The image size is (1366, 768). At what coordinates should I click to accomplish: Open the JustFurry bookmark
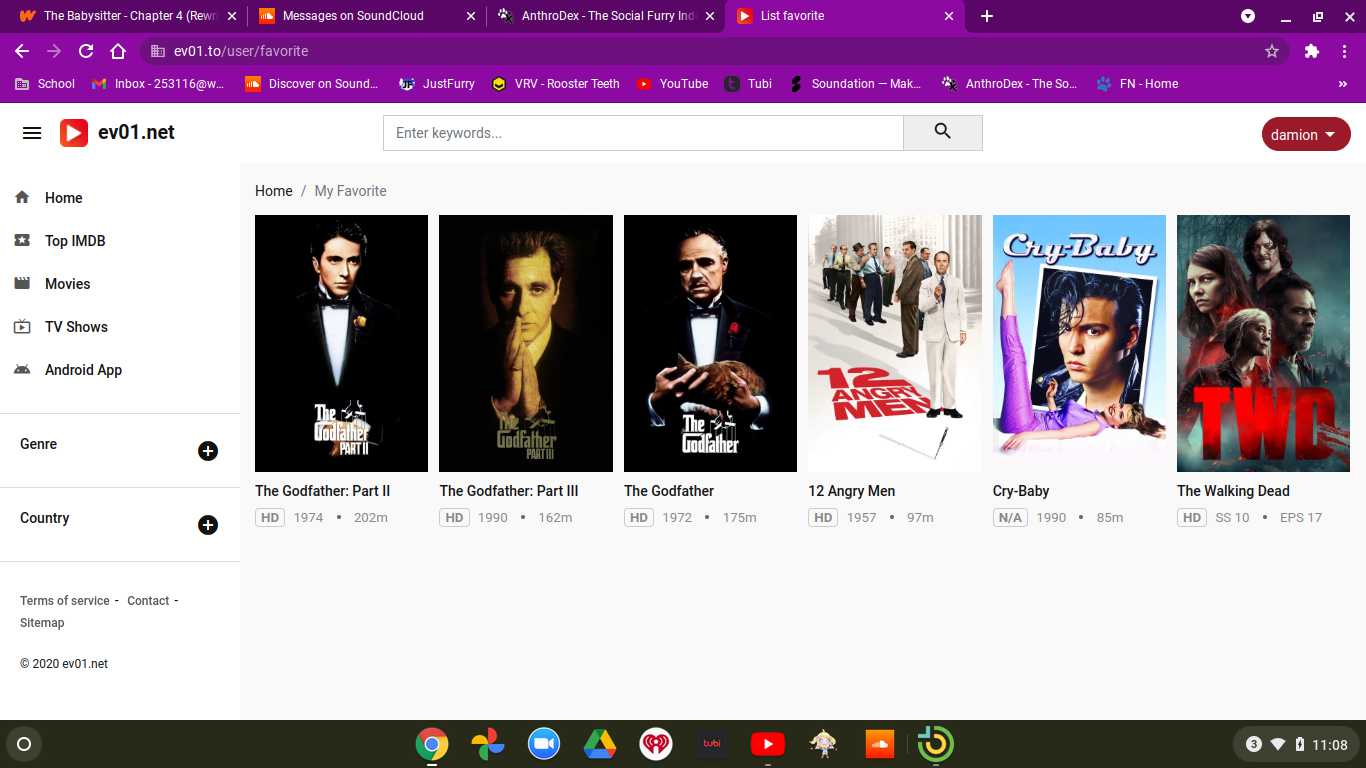pos(437,84)
